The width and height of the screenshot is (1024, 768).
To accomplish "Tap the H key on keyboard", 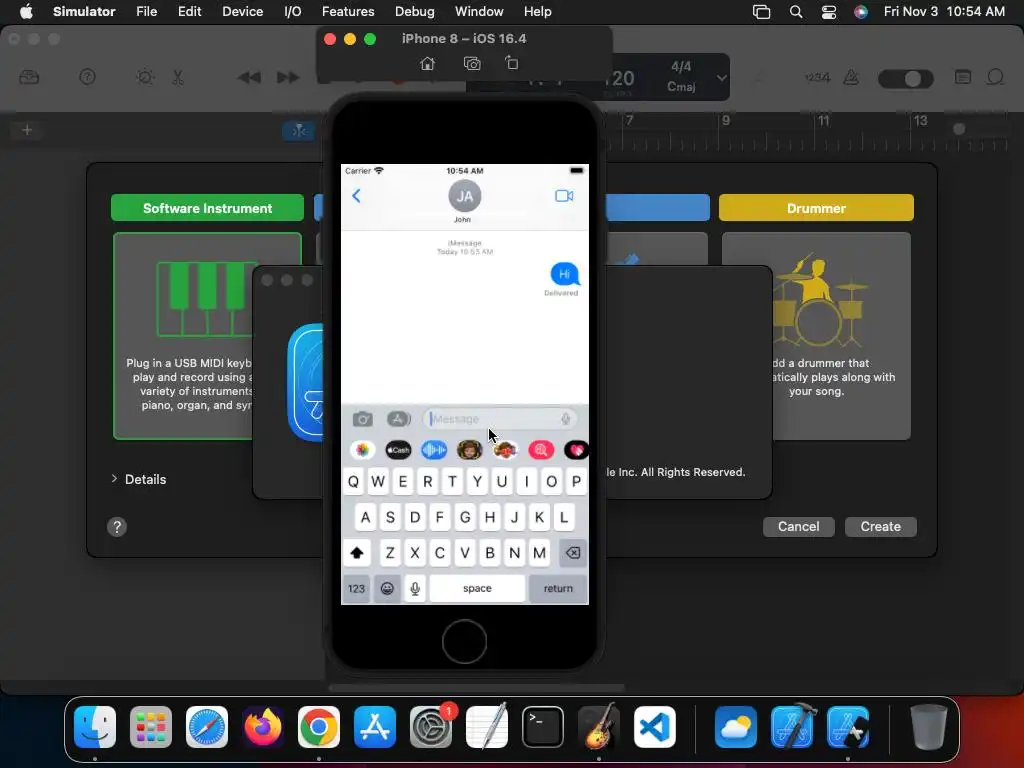I will click(490, 518).
